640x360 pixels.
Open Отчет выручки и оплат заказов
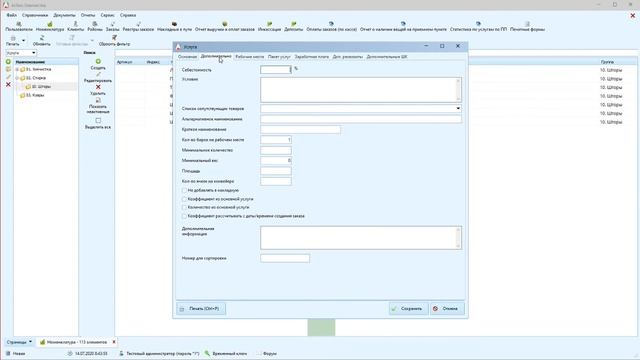point(224,24)
